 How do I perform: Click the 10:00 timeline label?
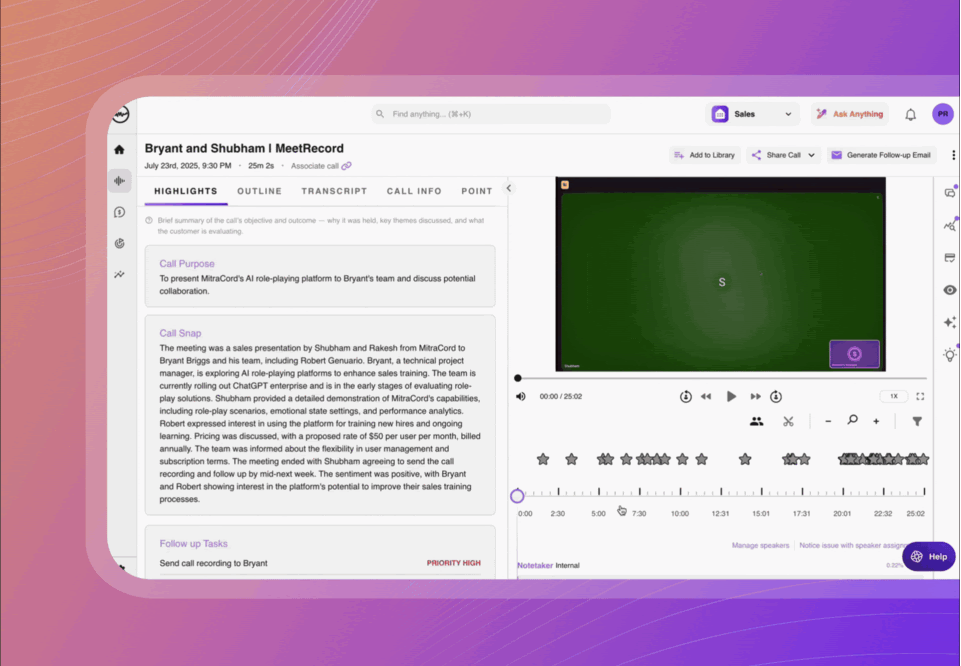[680, 513]
